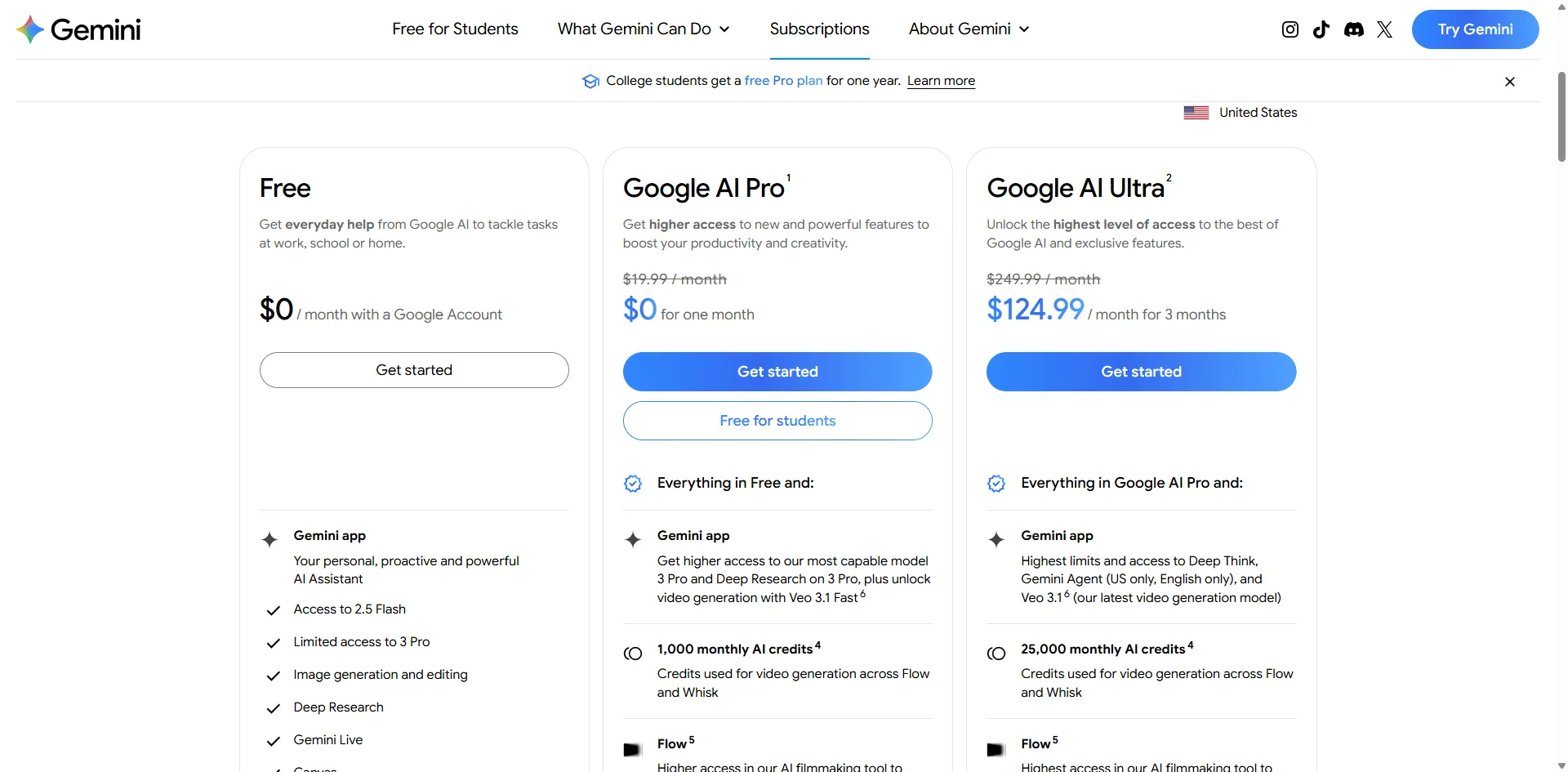Click the Free for students button

[x=777, y=421]
